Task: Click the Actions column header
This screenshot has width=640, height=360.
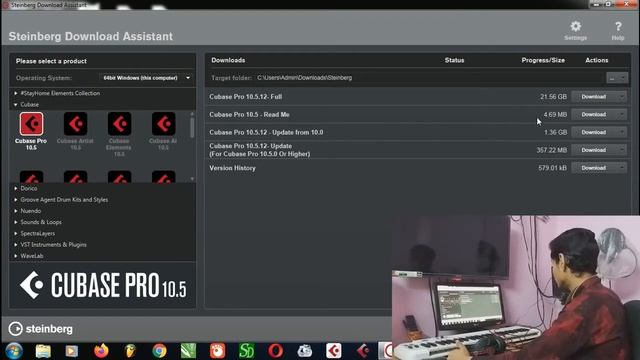Action: (x=597, y=60)
